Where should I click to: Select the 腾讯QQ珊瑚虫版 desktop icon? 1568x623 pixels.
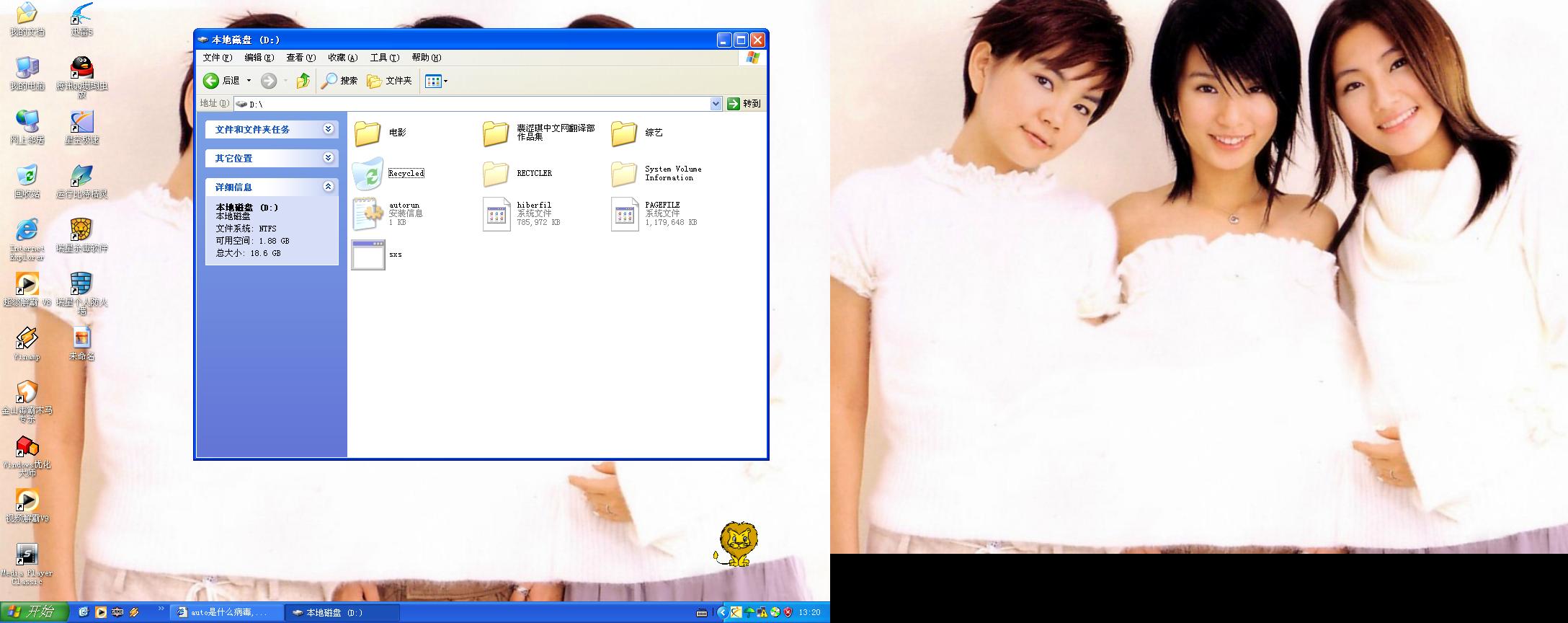click(x=81, y=77)
